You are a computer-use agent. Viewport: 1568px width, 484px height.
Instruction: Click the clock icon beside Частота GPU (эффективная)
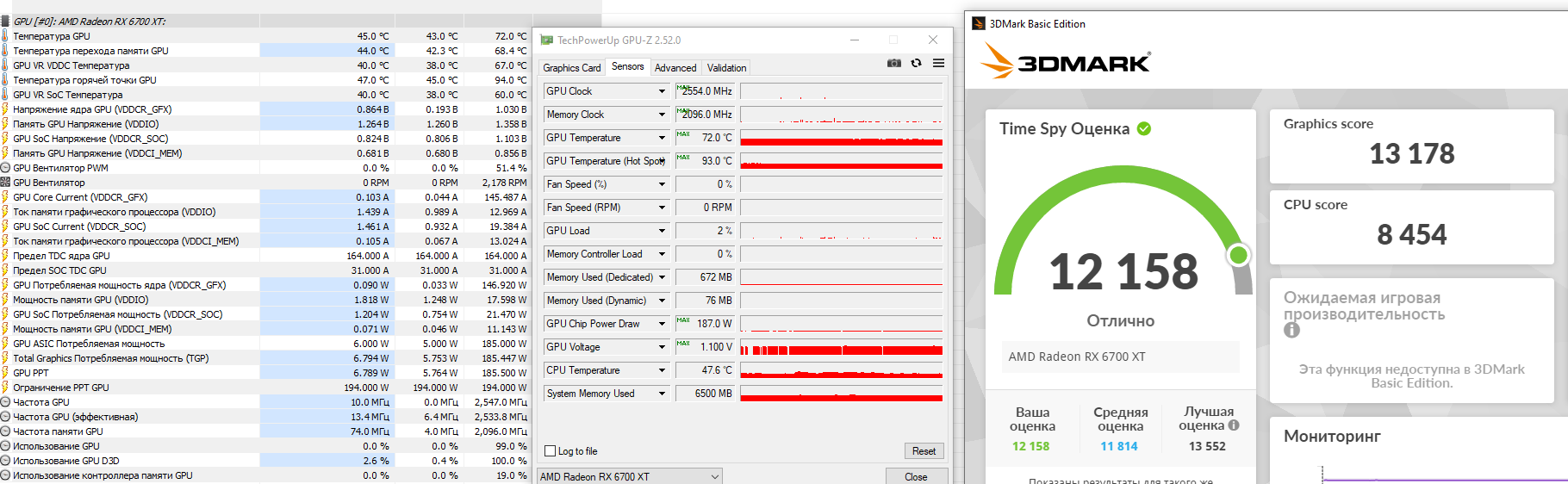coord(5,417)
